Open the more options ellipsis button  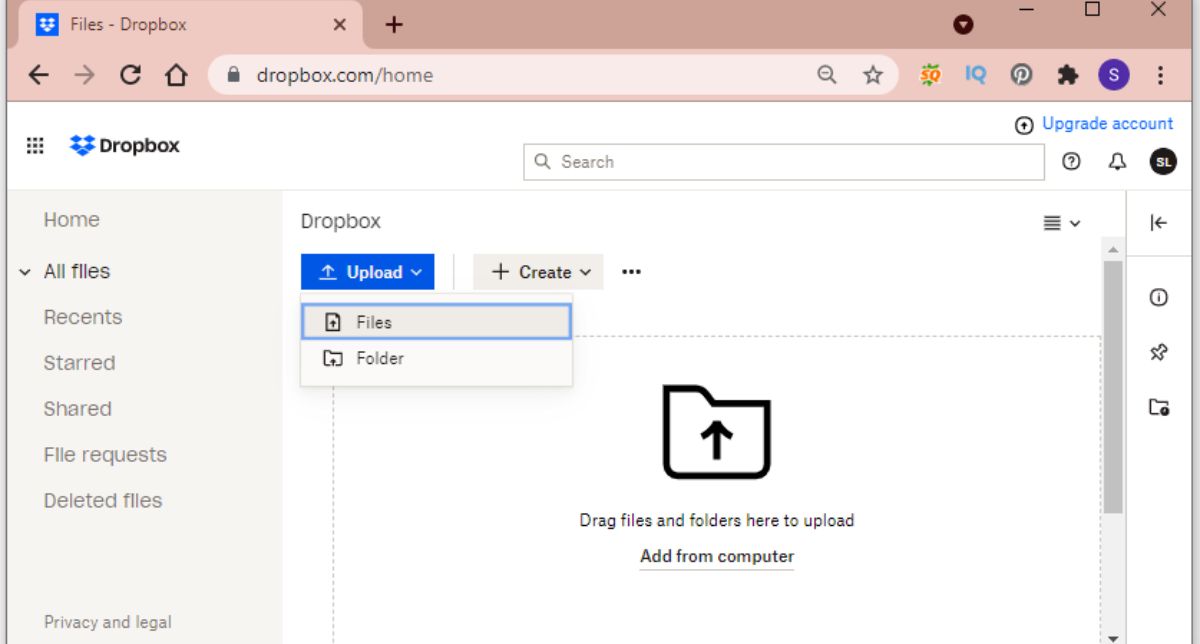point(631,272)
